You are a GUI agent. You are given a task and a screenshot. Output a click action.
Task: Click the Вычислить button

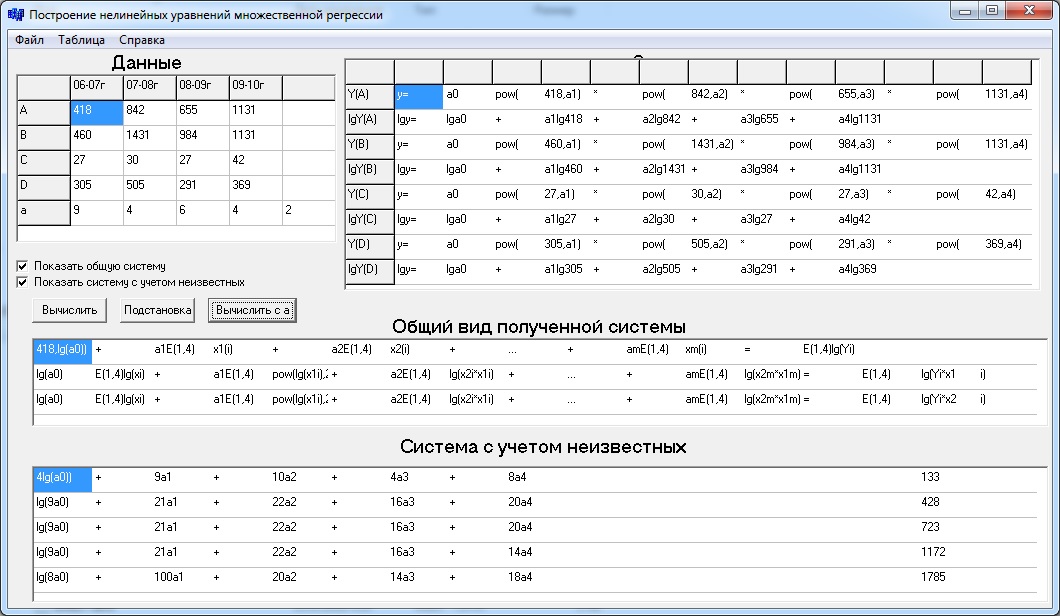(x=70, y=310)
